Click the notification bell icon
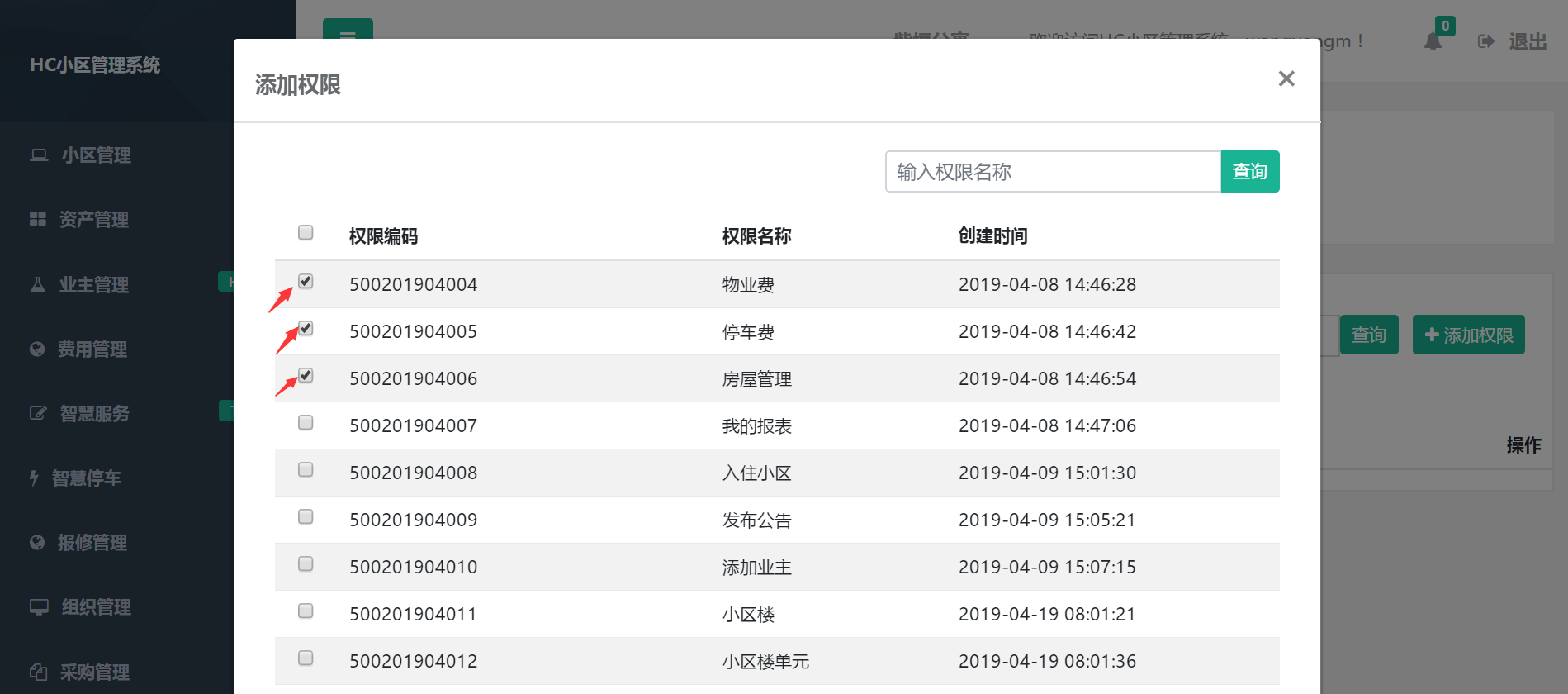Image resolution: width=1568 pixels, height=694 pixels. click(x=1433, y=41)
